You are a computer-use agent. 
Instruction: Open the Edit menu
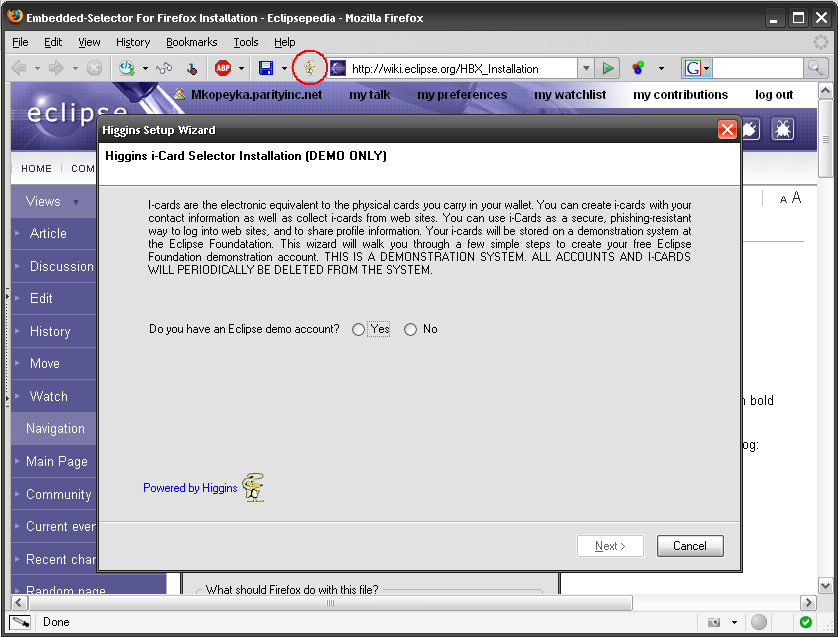pos(53,42)
